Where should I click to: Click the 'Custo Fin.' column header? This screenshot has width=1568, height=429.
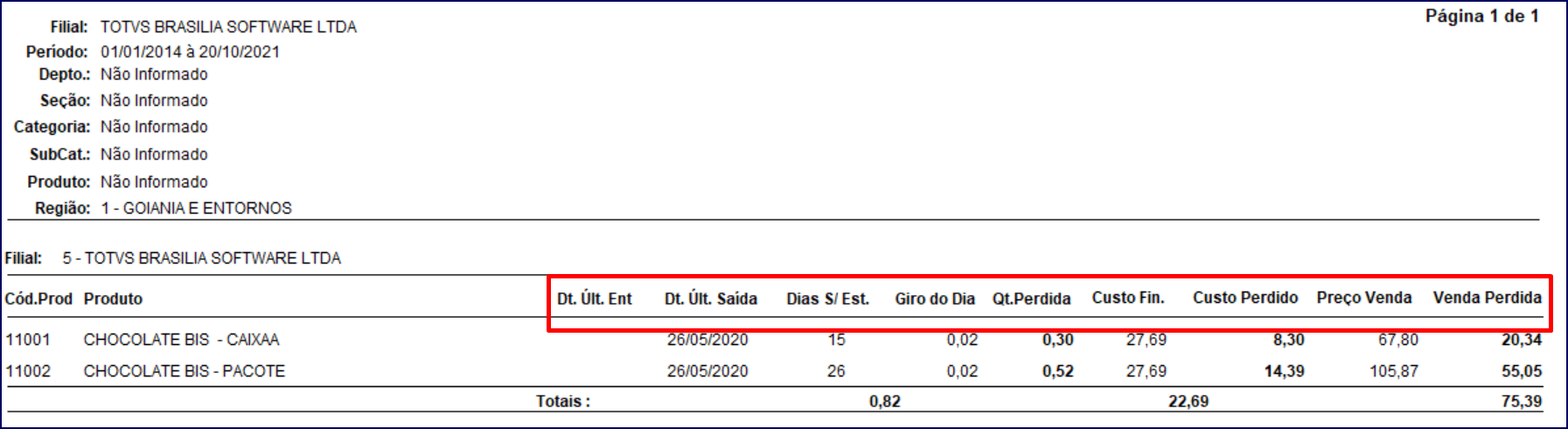click(1128, 298)
